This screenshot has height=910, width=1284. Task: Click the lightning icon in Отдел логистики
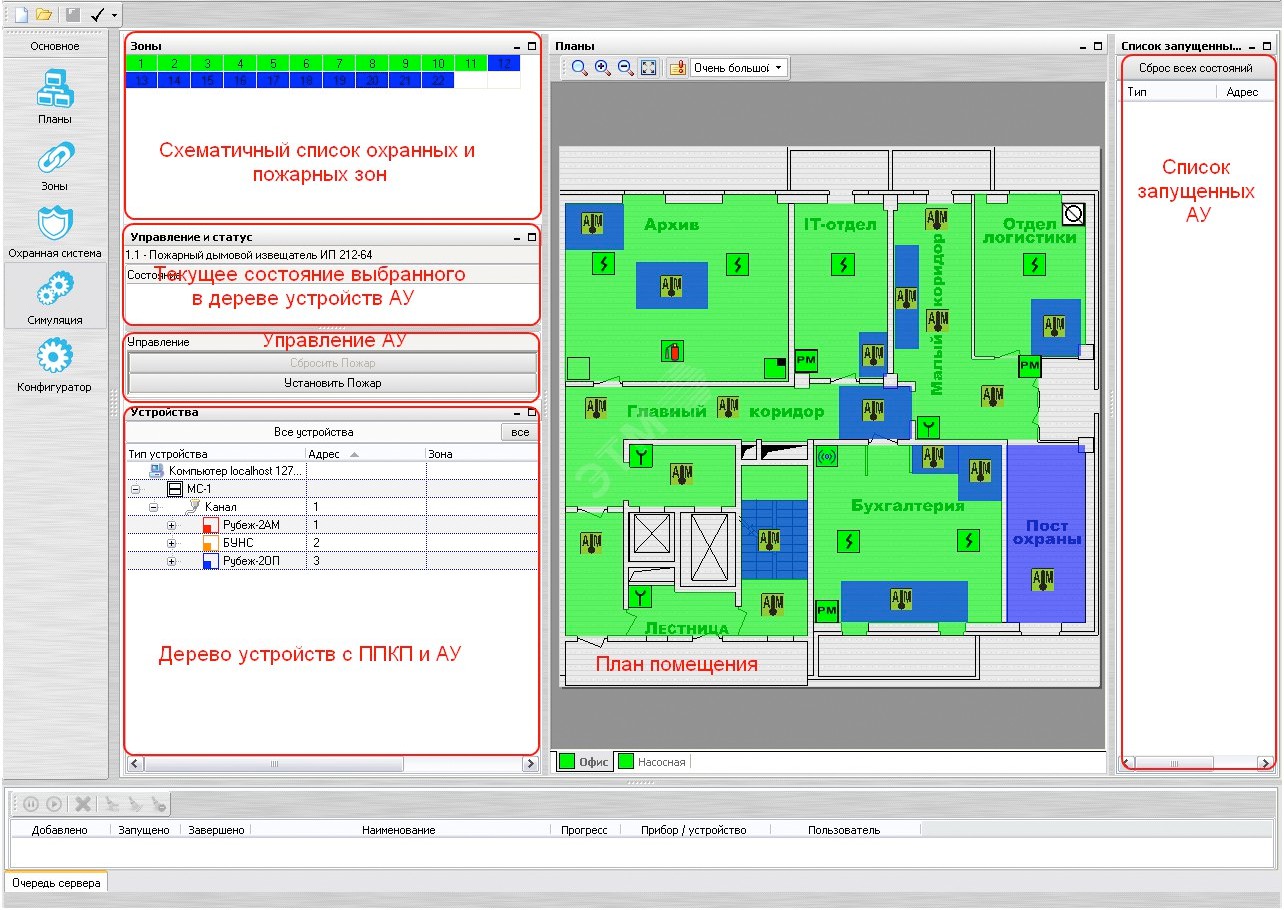tap(1036, 264)
